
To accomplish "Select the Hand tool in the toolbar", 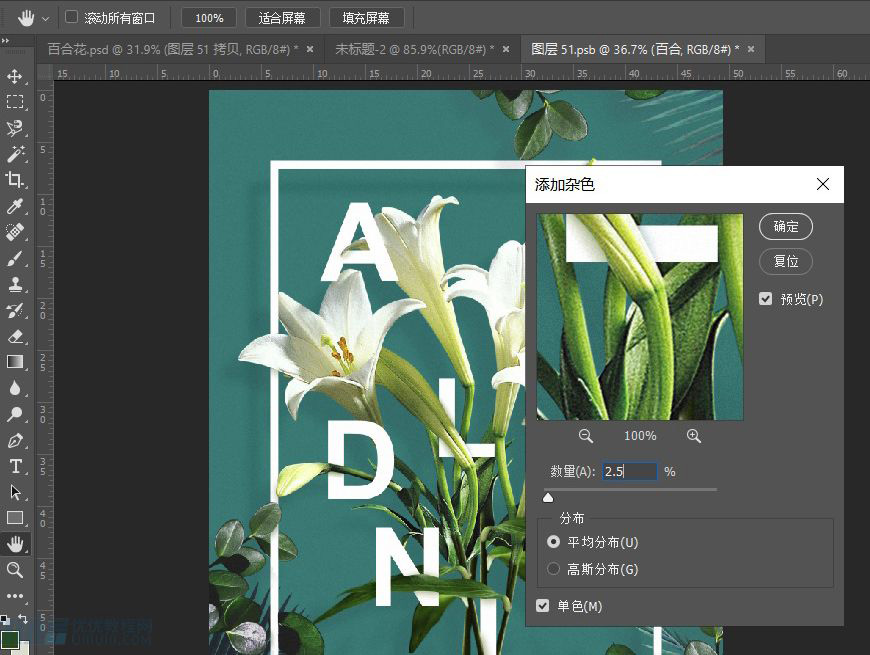I will click(x=14, y=544).
